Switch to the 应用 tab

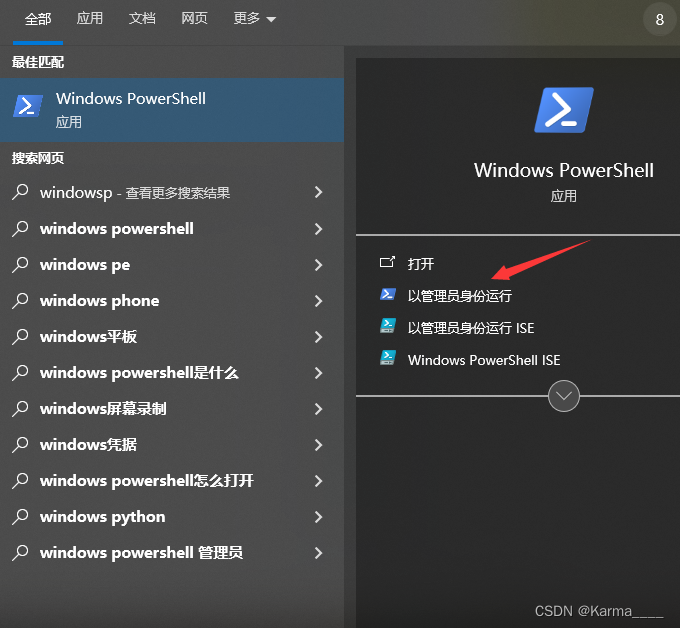click(x=90, y=19)
